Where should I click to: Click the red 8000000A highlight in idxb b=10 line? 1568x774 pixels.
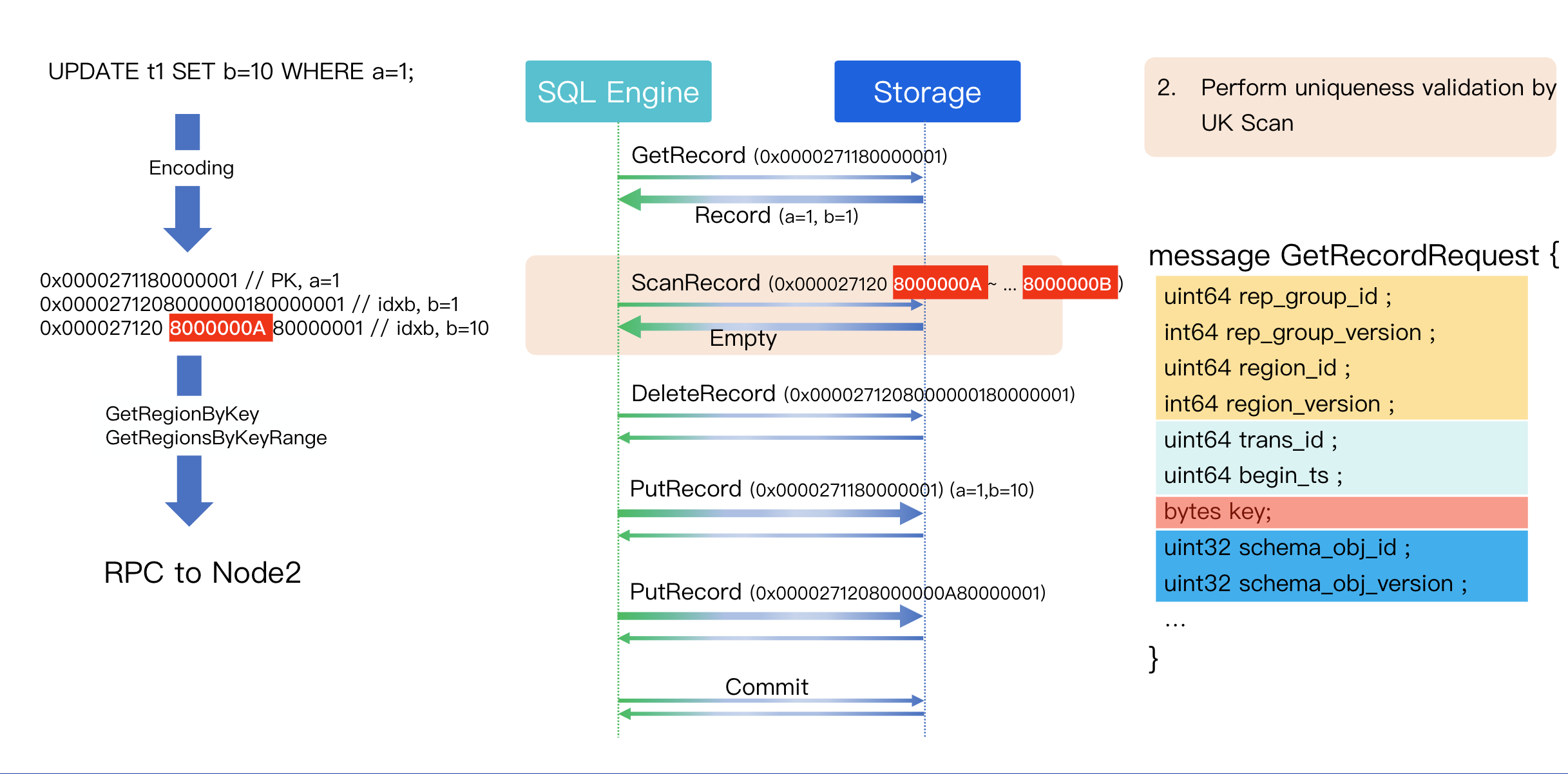220,328
